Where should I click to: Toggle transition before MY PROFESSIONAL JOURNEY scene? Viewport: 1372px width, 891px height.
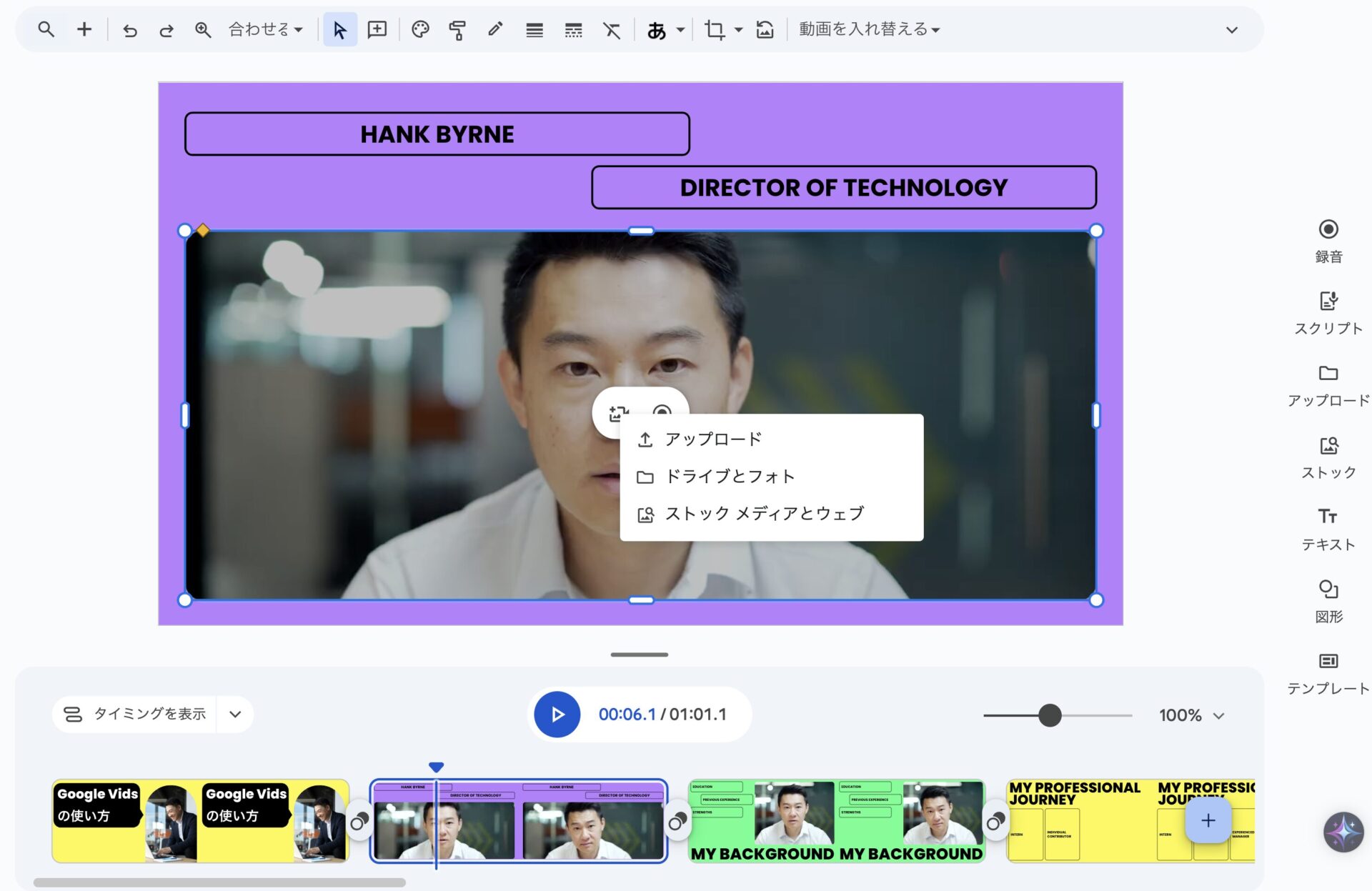[995, 822]
